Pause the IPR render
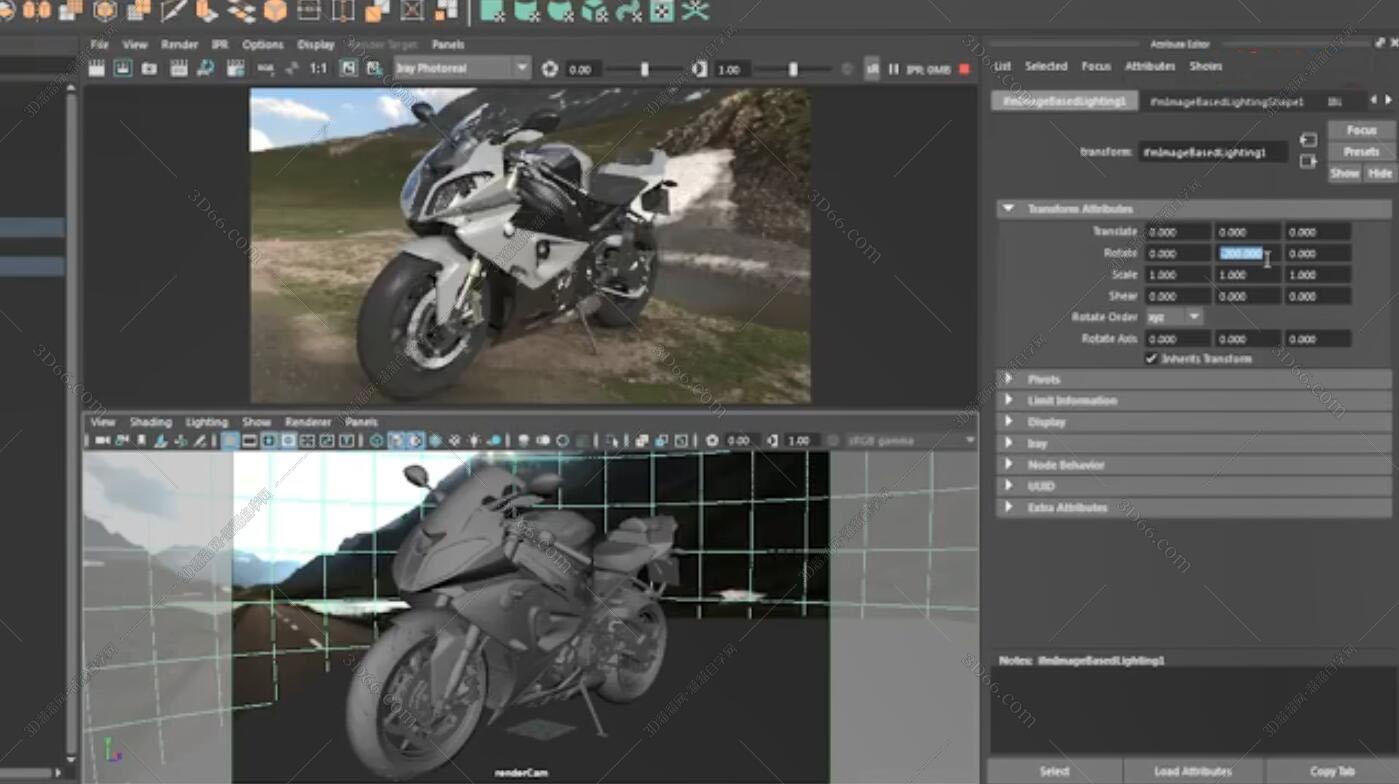 pyautogui.click(x=894, y=69)
